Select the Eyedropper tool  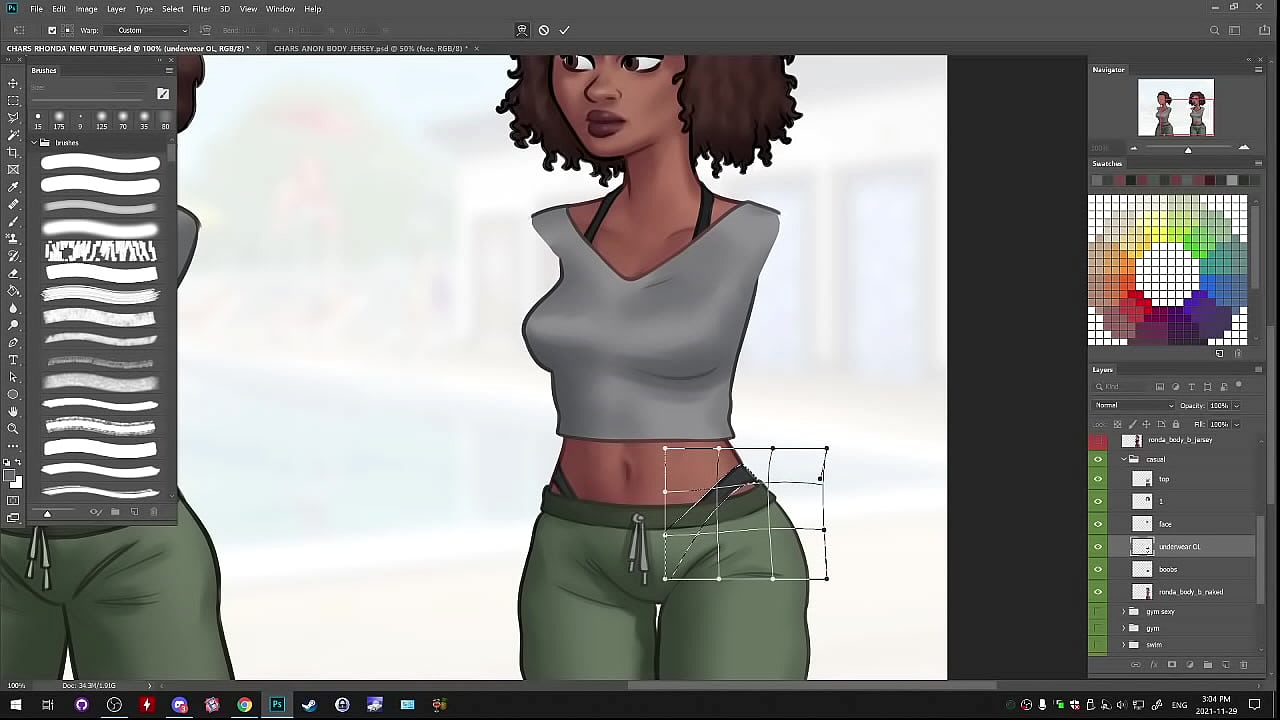pos(13,187)
